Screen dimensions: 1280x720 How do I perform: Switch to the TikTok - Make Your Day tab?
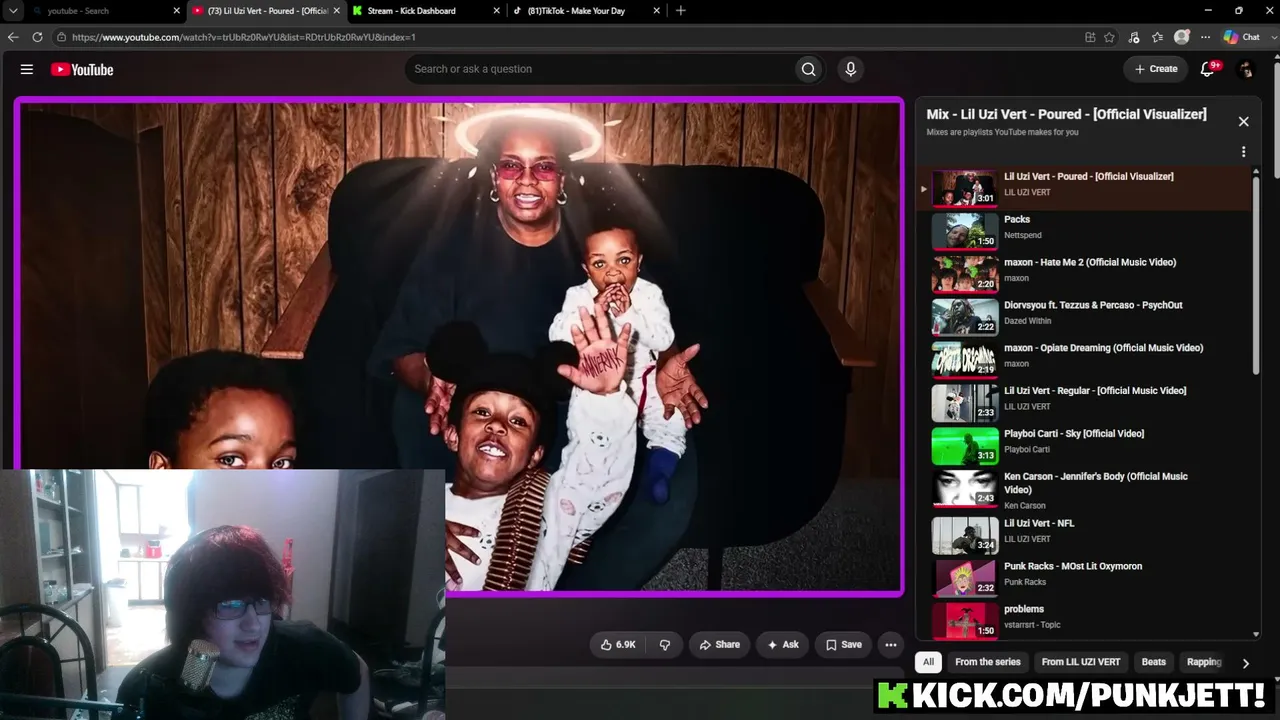(586, 11)
